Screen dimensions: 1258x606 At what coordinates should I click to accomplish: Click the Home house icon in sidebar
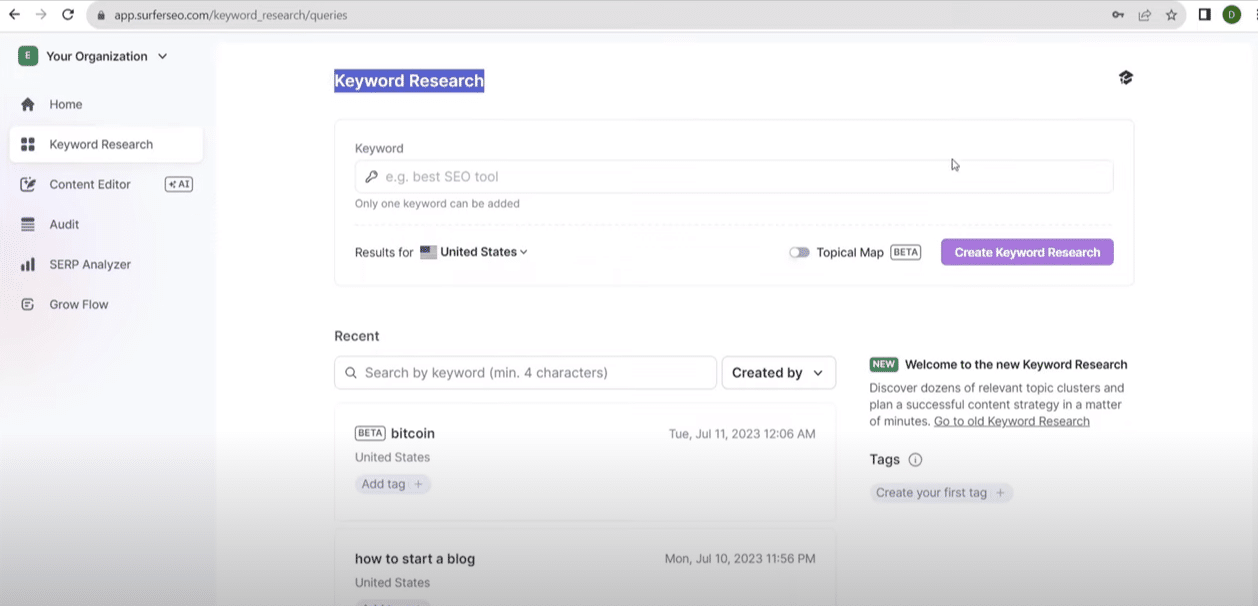(x=28, y=104)
